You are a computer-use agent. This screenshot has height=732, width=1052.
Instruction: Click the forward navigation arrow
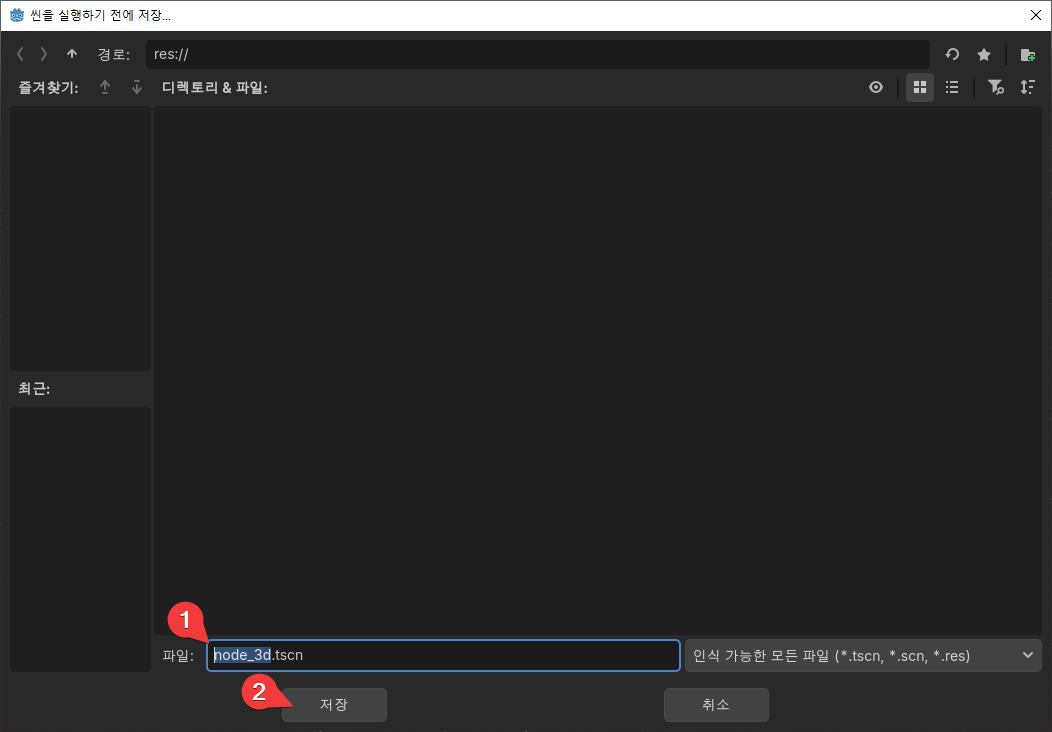click(x=44, y=54)
